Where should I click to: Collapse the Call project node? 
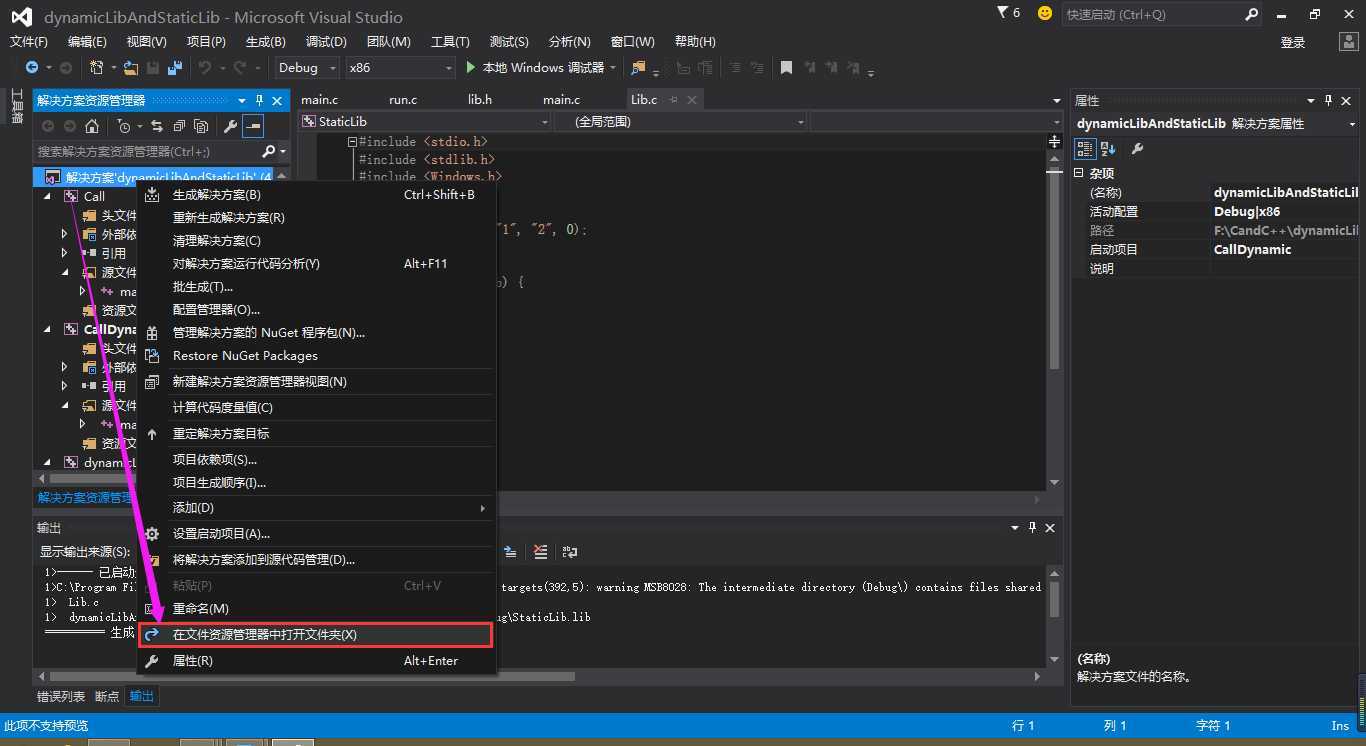[x=47, y=197]
